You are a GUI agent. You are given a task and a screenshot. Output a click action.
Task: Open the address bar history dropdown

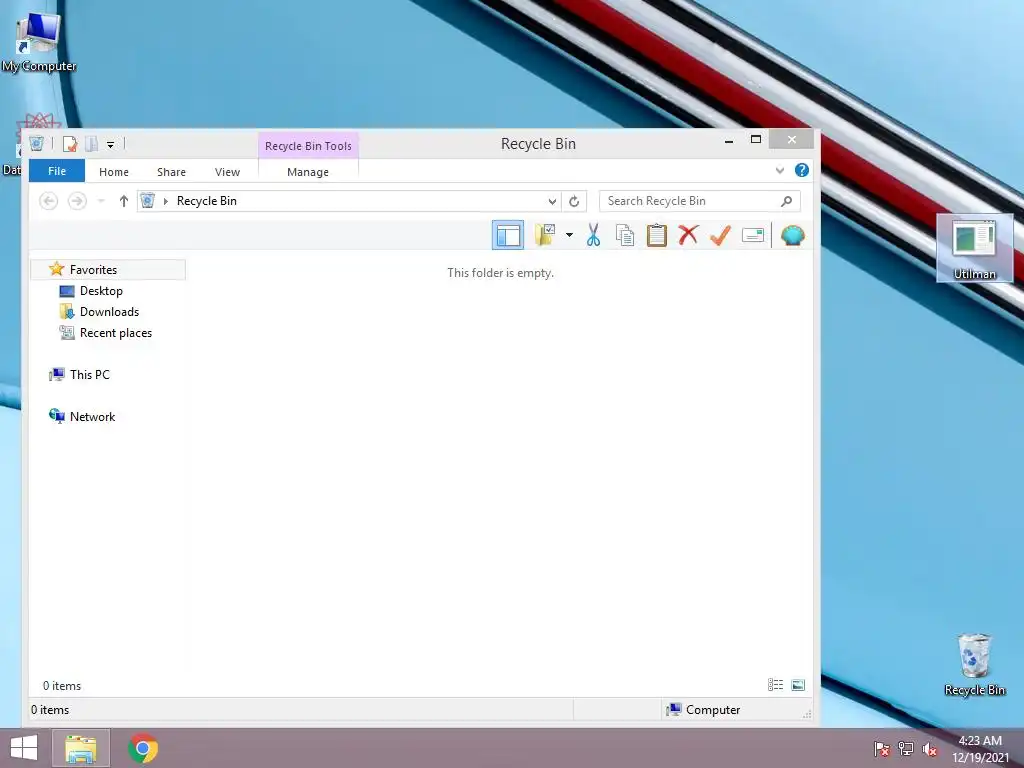click(x=552, y=201)
